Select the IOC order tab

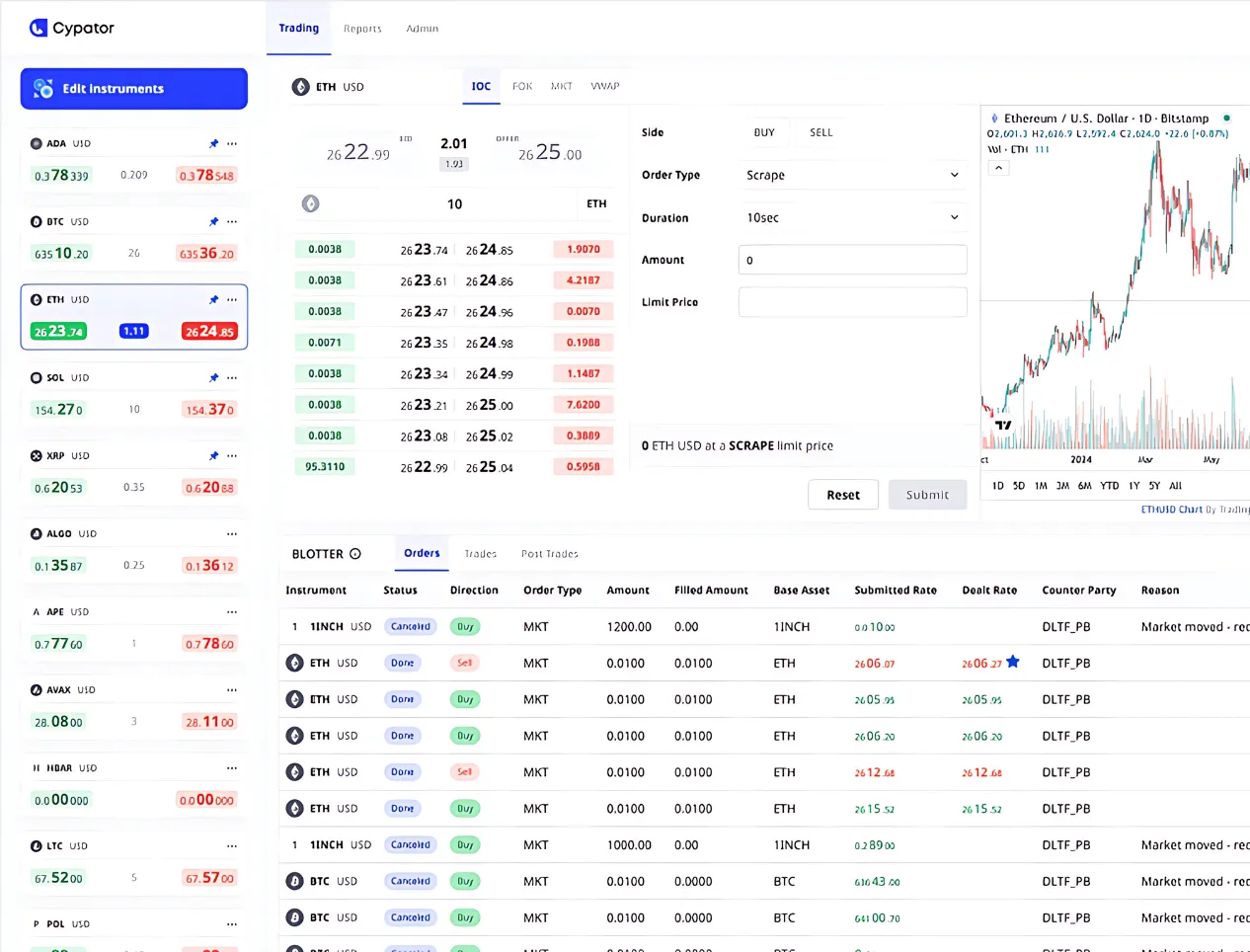[481, 86]
